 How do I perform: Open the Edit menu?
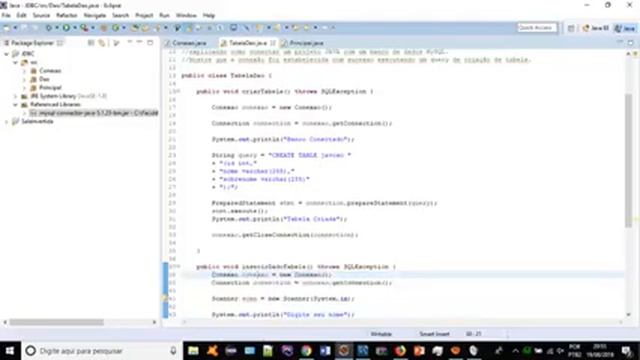point(21,16)
